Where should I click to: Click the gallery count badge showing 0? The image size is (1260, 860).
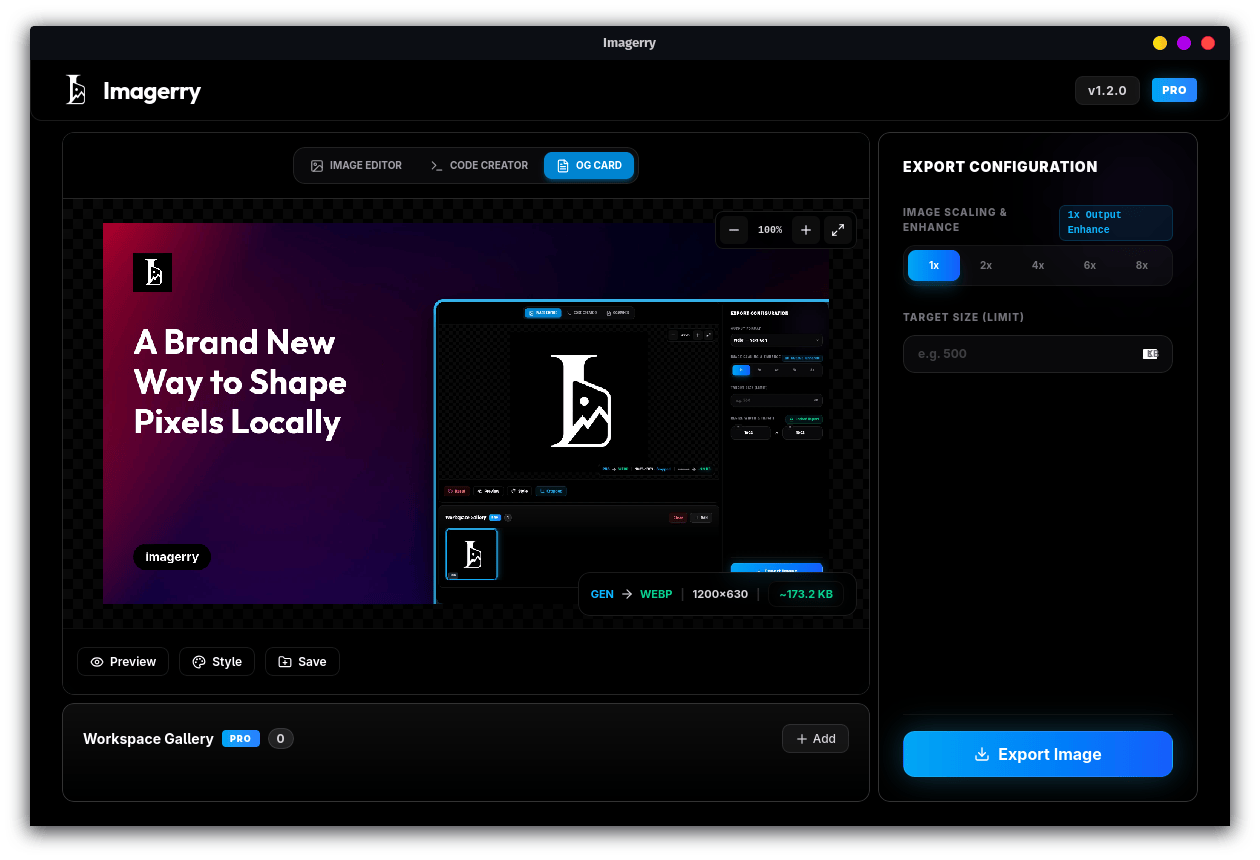[281, 739]
